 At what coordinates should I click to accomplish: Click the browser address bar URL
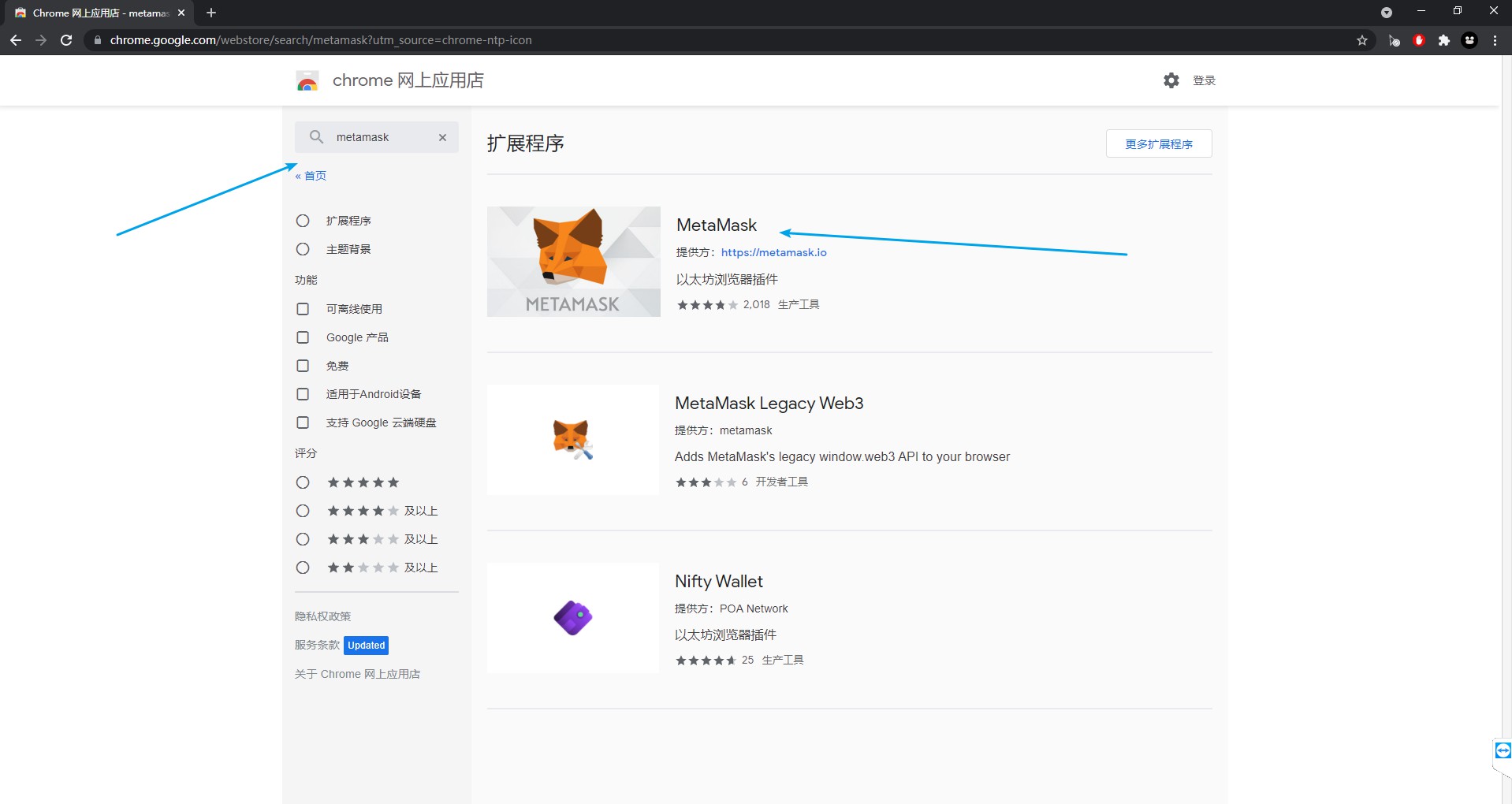click(321, 40)
